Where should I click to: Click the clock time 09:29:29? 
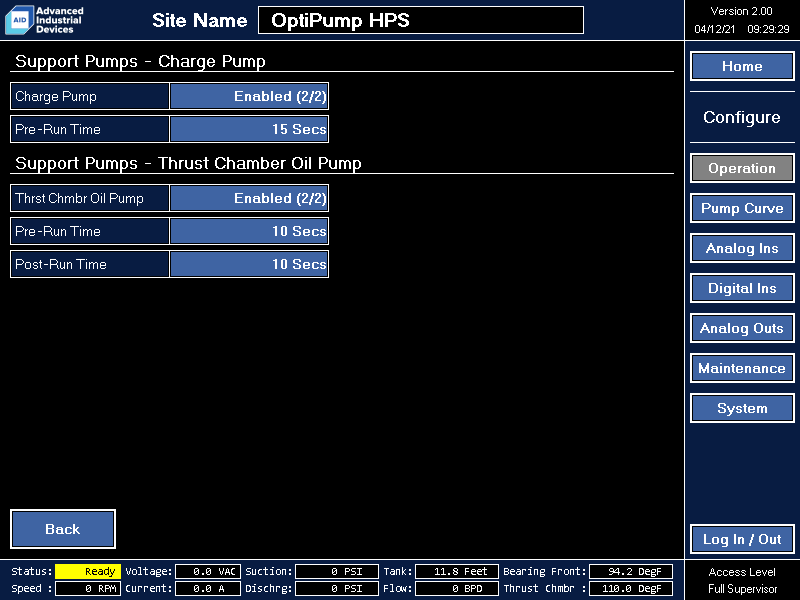point(768,29)
